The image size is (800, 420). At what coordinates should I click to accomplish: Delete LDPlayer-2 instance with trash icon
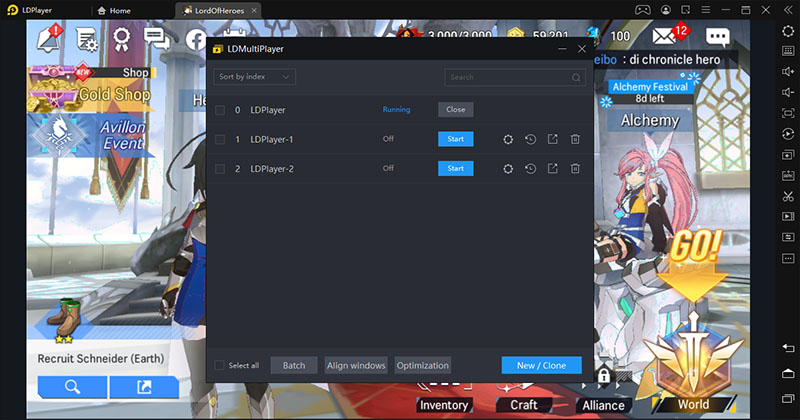(x=575, y=168)
